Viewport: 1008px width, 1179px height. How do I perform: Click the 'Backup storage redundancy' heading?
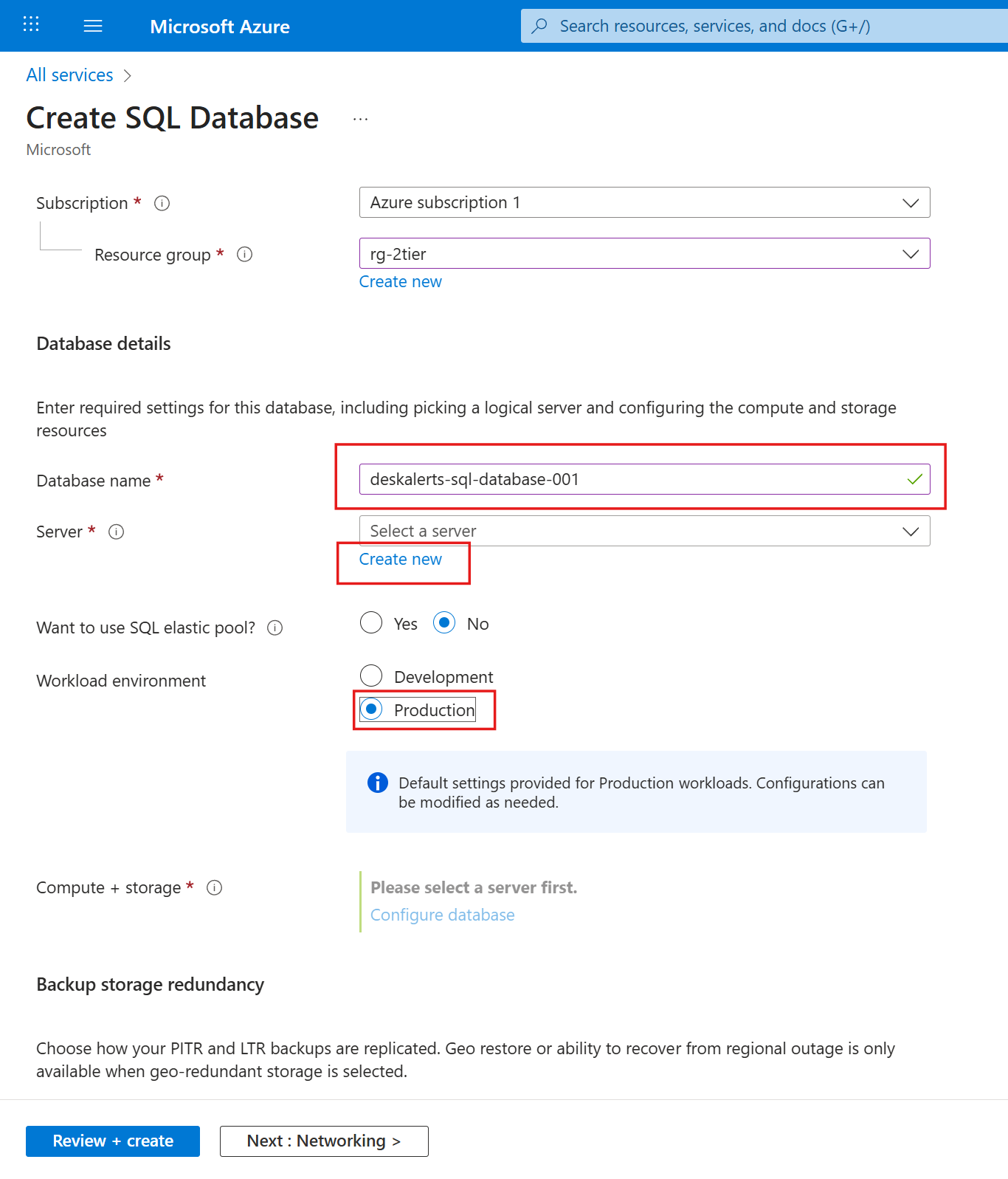151,985
